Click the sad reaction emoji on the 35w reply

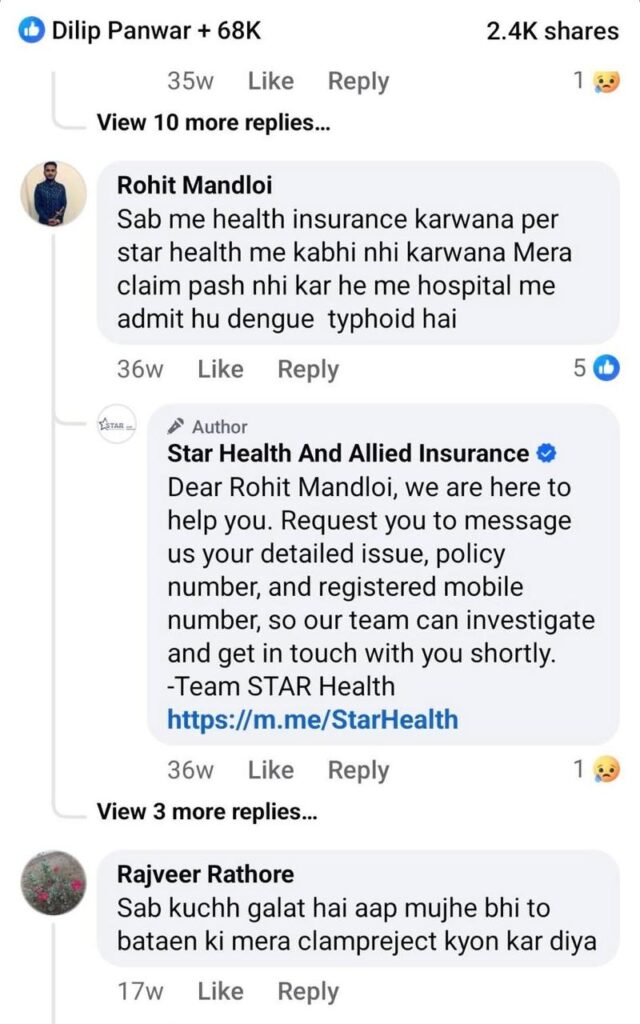605,81
